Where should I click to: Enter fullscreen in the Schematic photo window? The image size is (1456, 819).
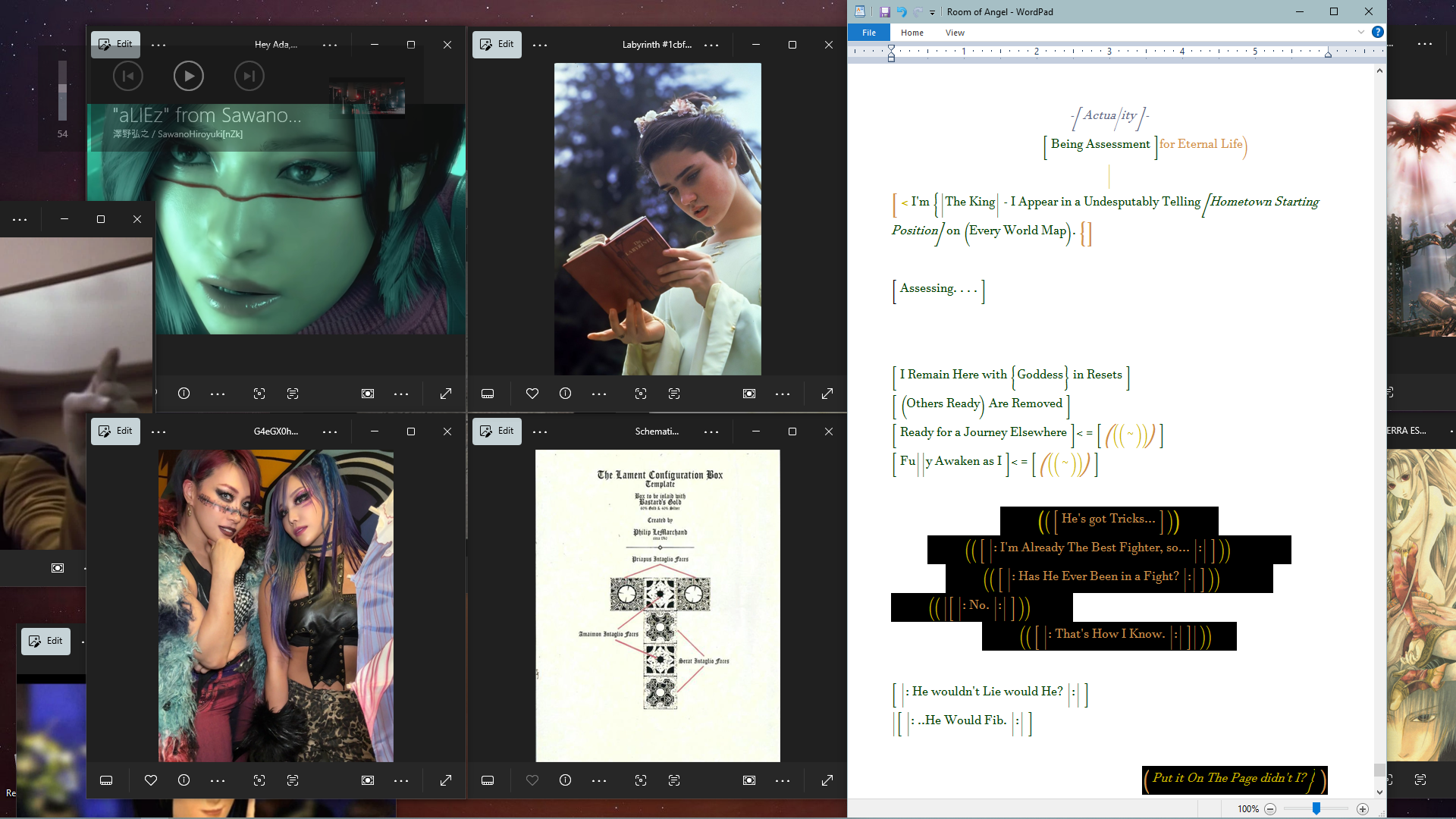(x=827, y=780)
